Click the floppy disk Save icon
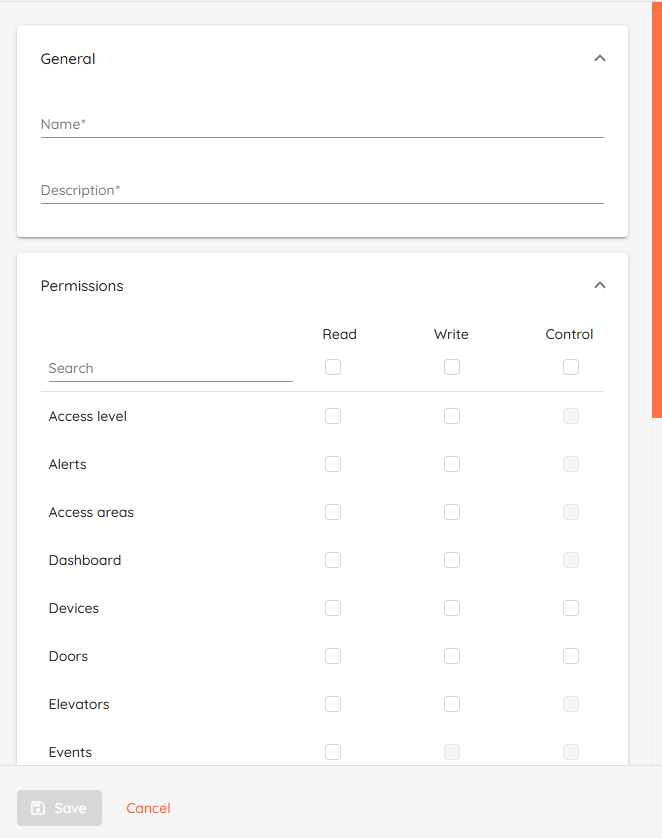Viewport: 662px width, 838px height. click(38, 808)
